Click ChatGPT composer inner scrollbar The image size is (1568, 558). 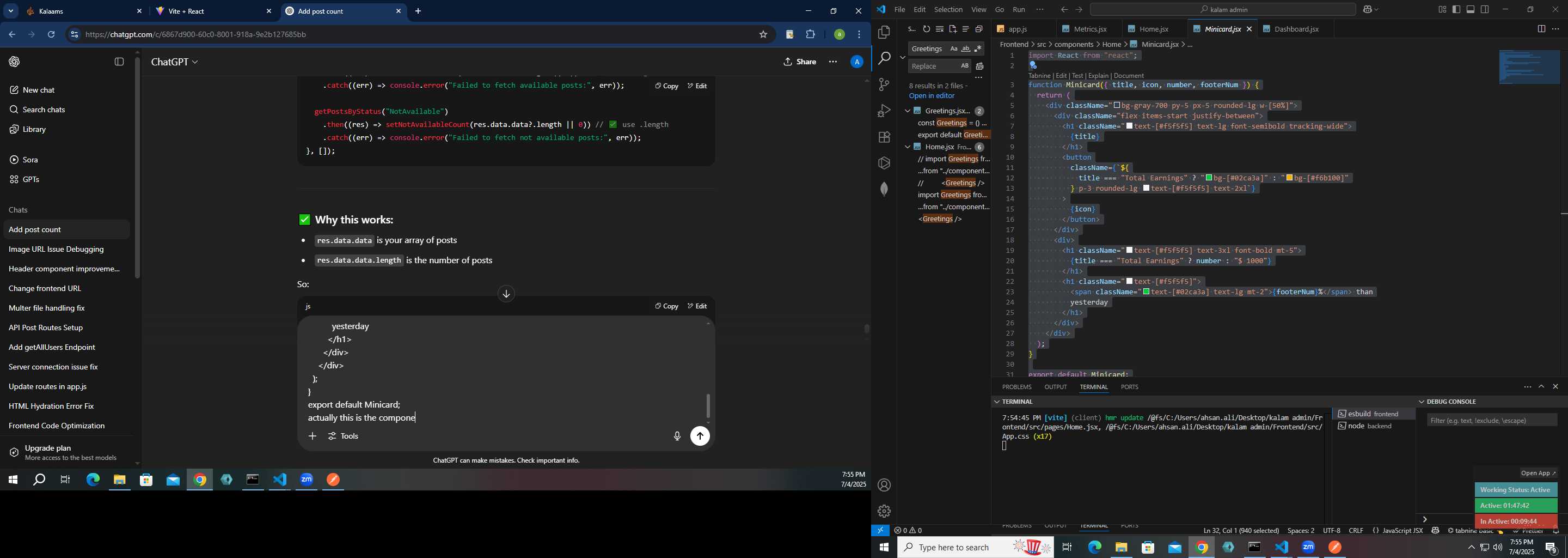click(708, 406)
